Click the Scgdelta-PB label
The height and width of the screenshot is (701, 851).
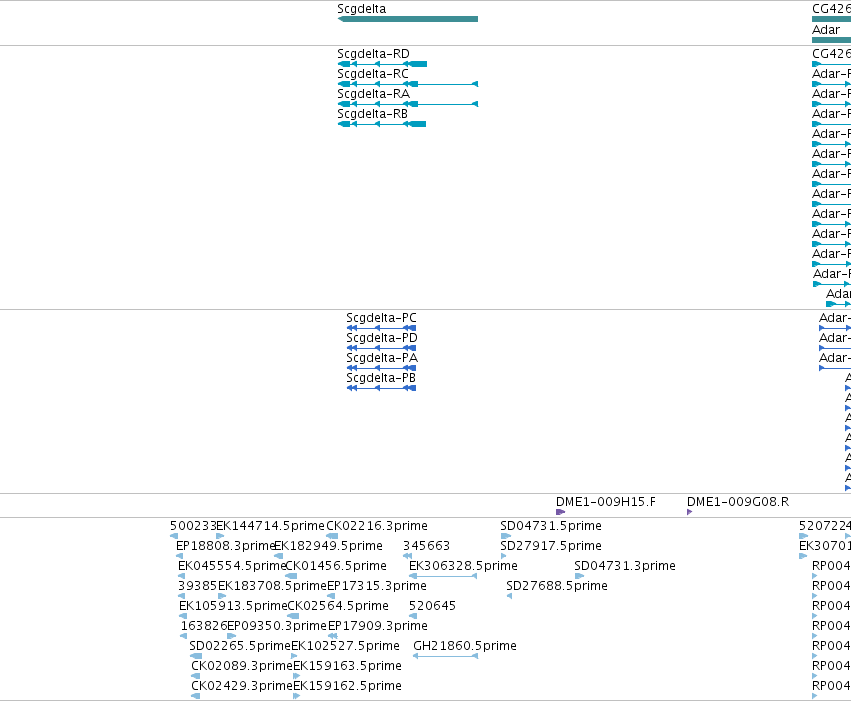click(x=381, y=378)
